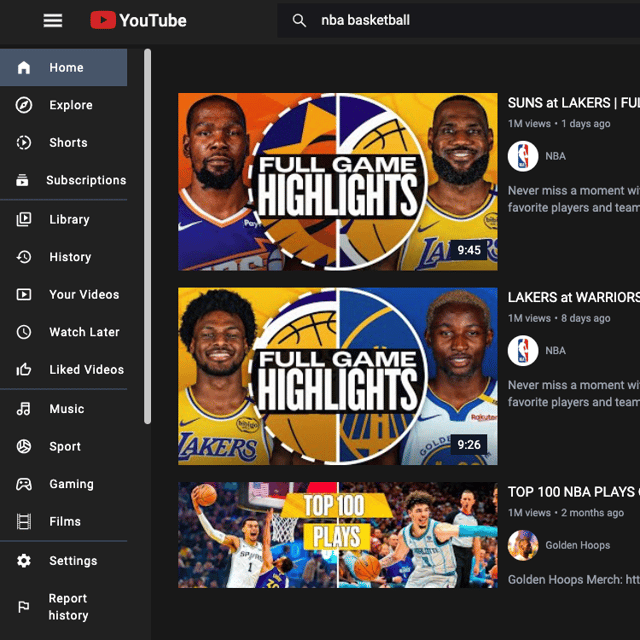
Task: Play the LAKERS at WARRIORS highlights thumbnail
Action: point(337,376)
